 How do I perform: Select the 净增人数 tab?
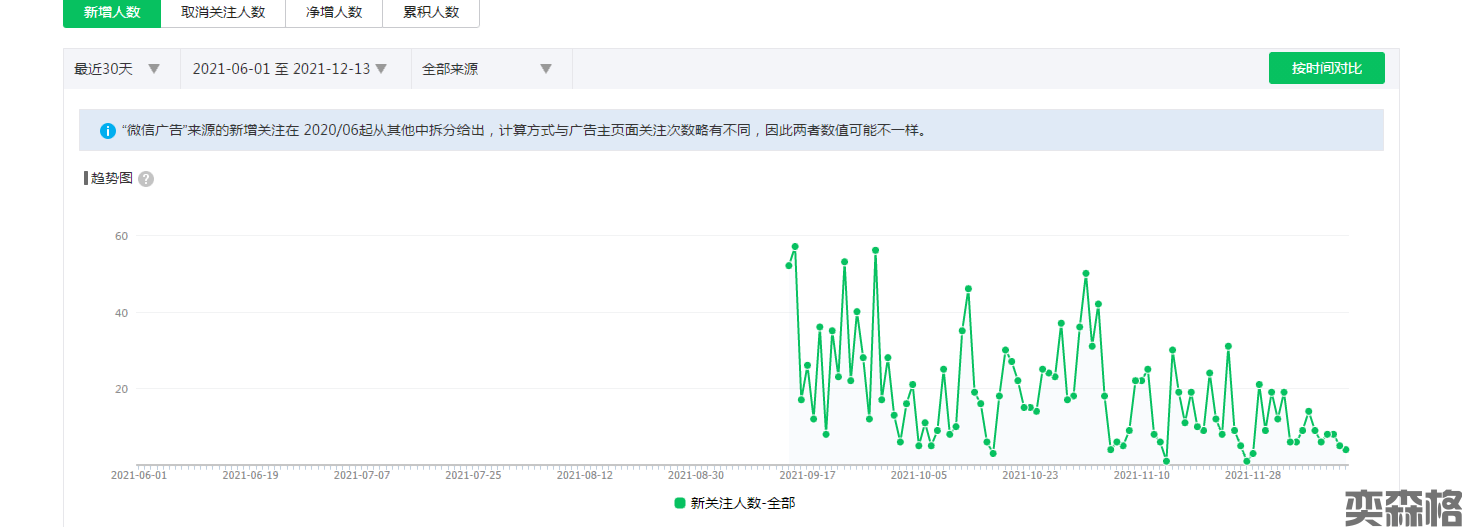coord(334,12)
